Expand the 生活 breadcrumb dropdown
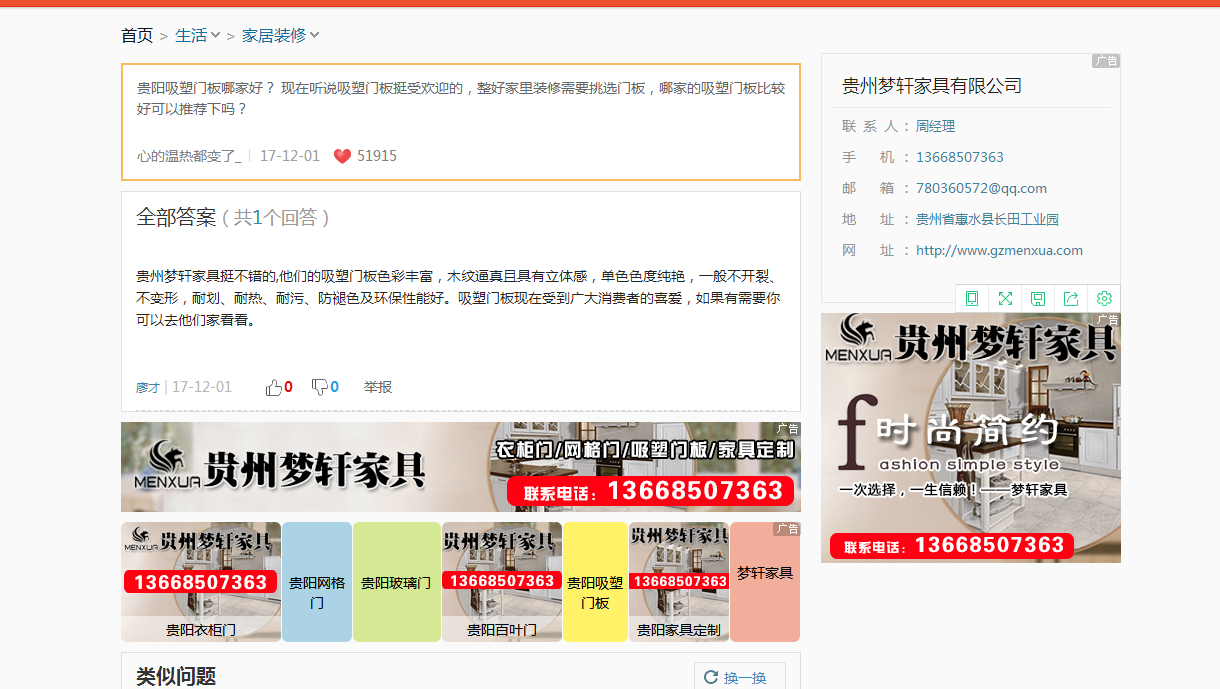Screen dimensions: 1220x689 point(215,35)
